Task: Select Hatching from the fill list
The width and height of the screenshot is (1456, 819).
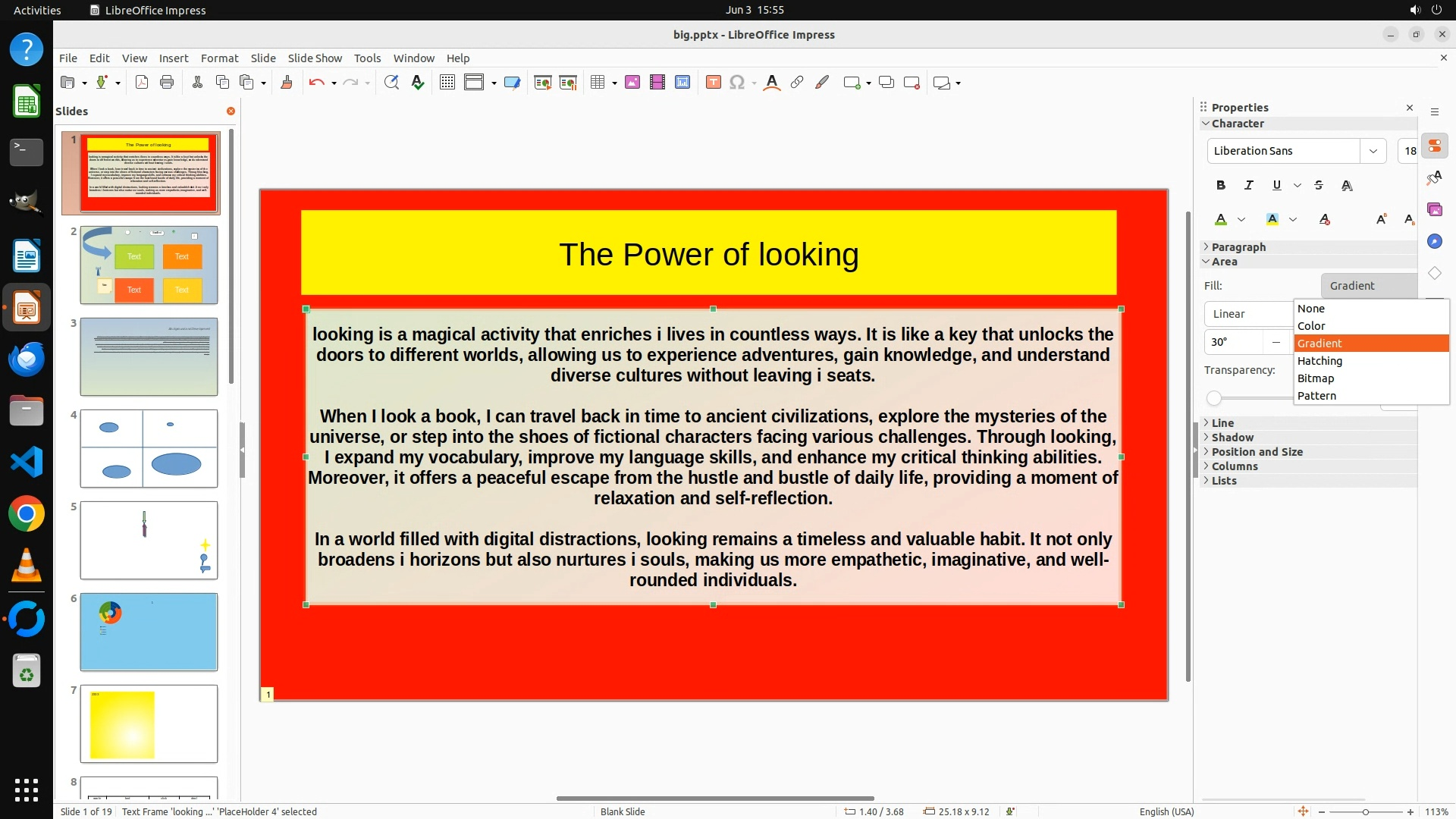Action: (x=1319, y=361)
